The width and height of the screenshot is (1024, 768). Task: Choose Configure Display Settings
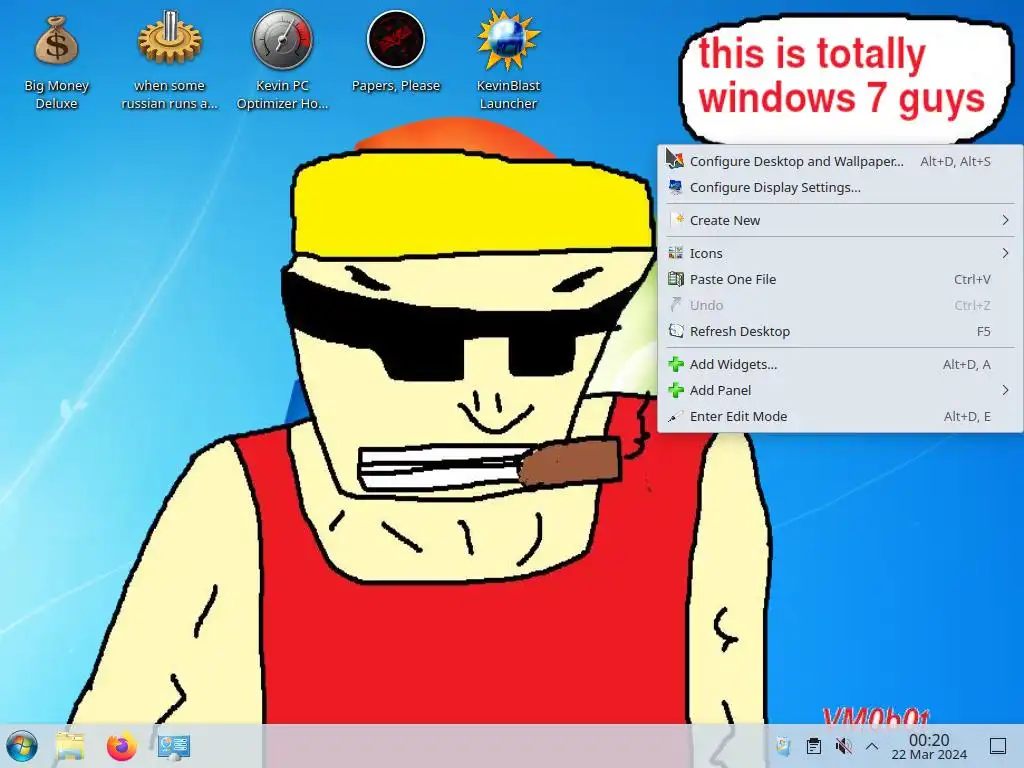pyautogui.click(x=840, y=187)
